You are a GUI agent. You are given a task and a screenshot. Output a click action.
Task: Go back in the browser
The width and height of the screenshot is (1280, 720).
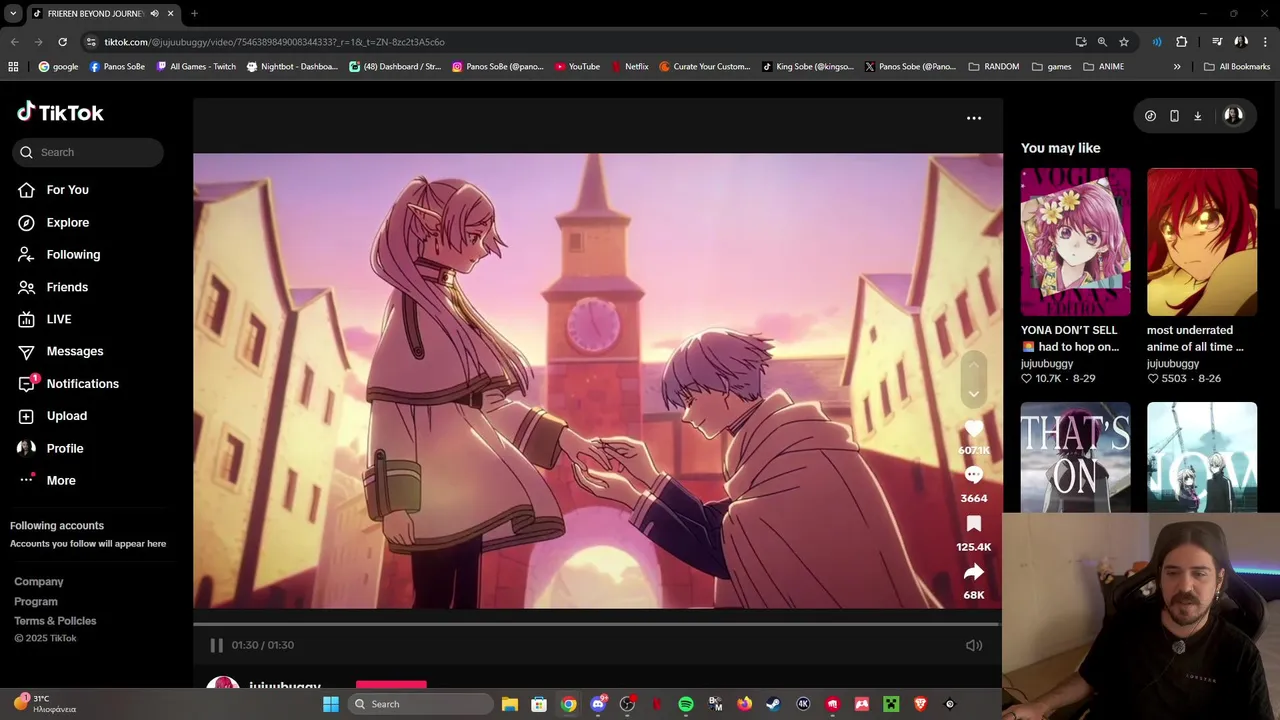pyautogui.click(x=14, y=42)
